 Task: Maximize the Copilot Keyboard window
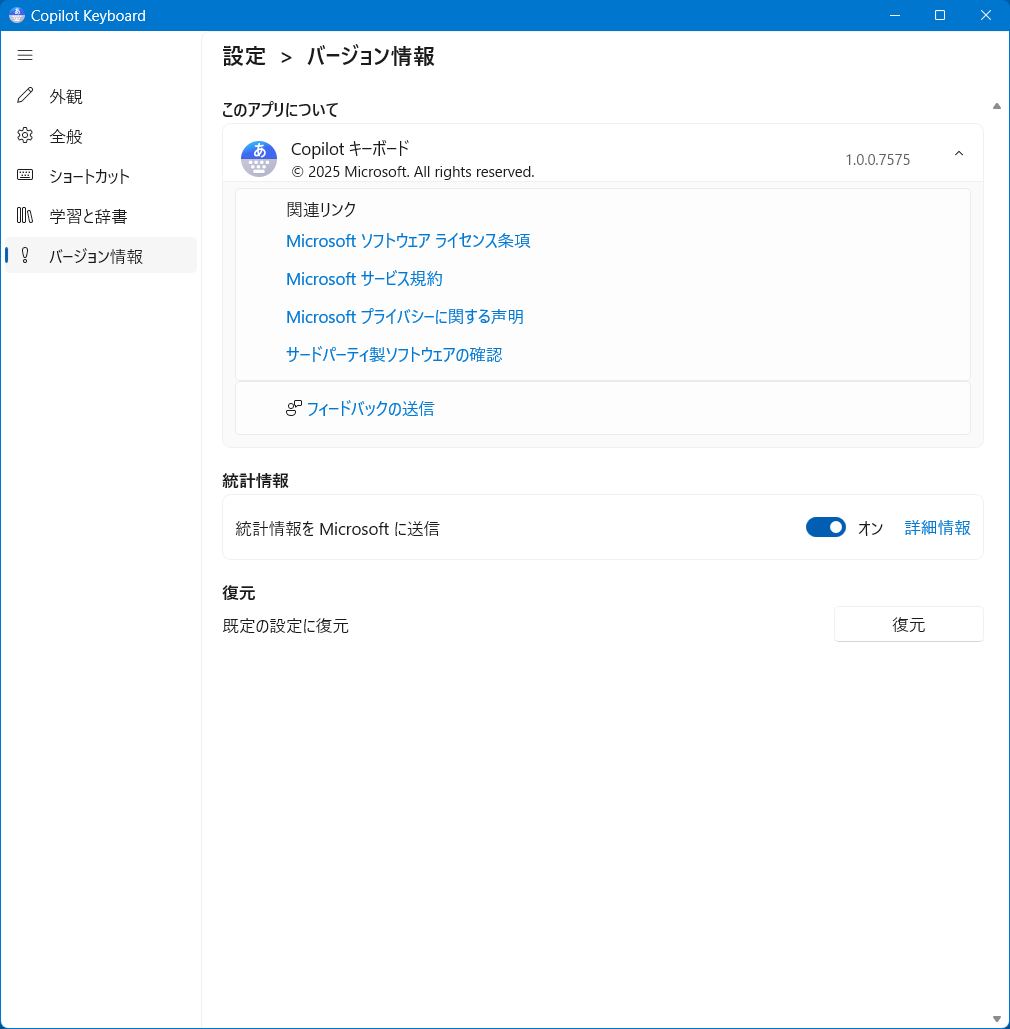coord(940,15)
